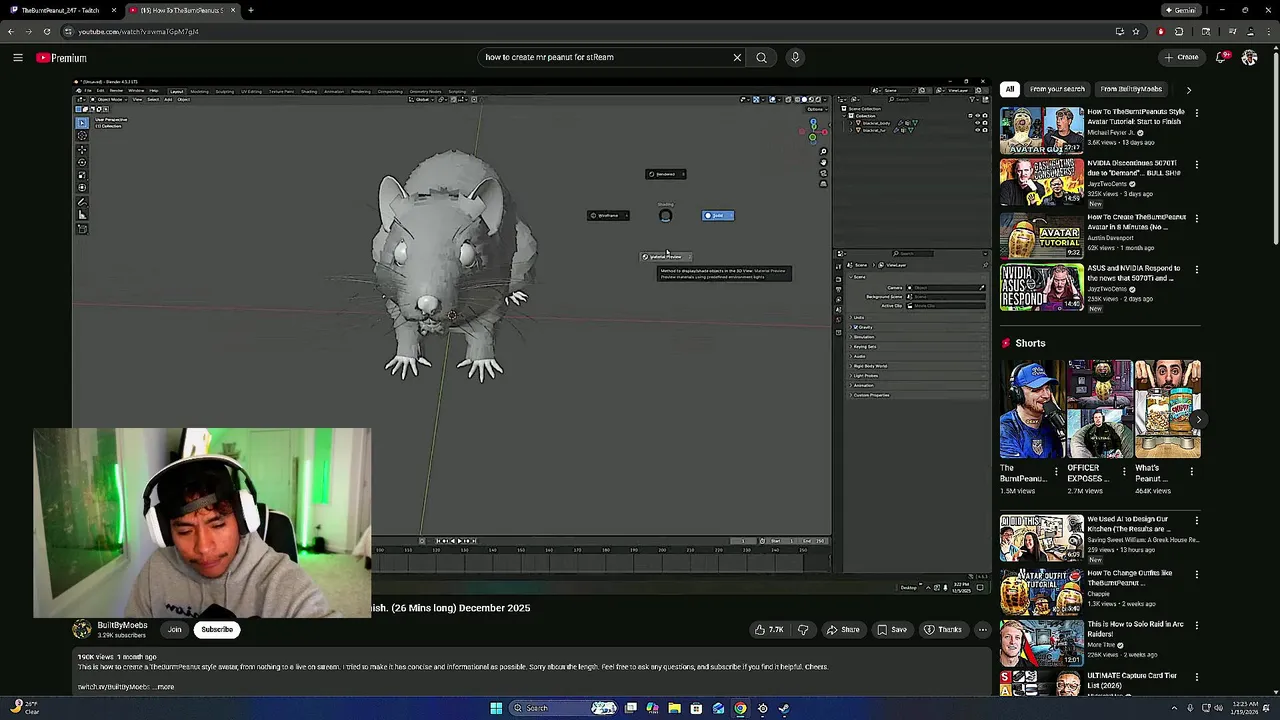Open the YouTube guide hamburger menu
The height and width of the screenshot is (720, 1280).
18,58
